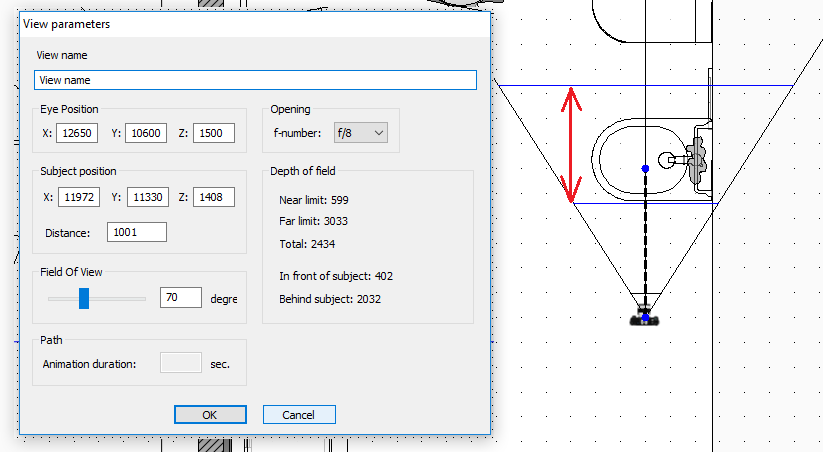Select the Eye Position X field
This screenshot has width=823, height=452.
tap(77, 133)
